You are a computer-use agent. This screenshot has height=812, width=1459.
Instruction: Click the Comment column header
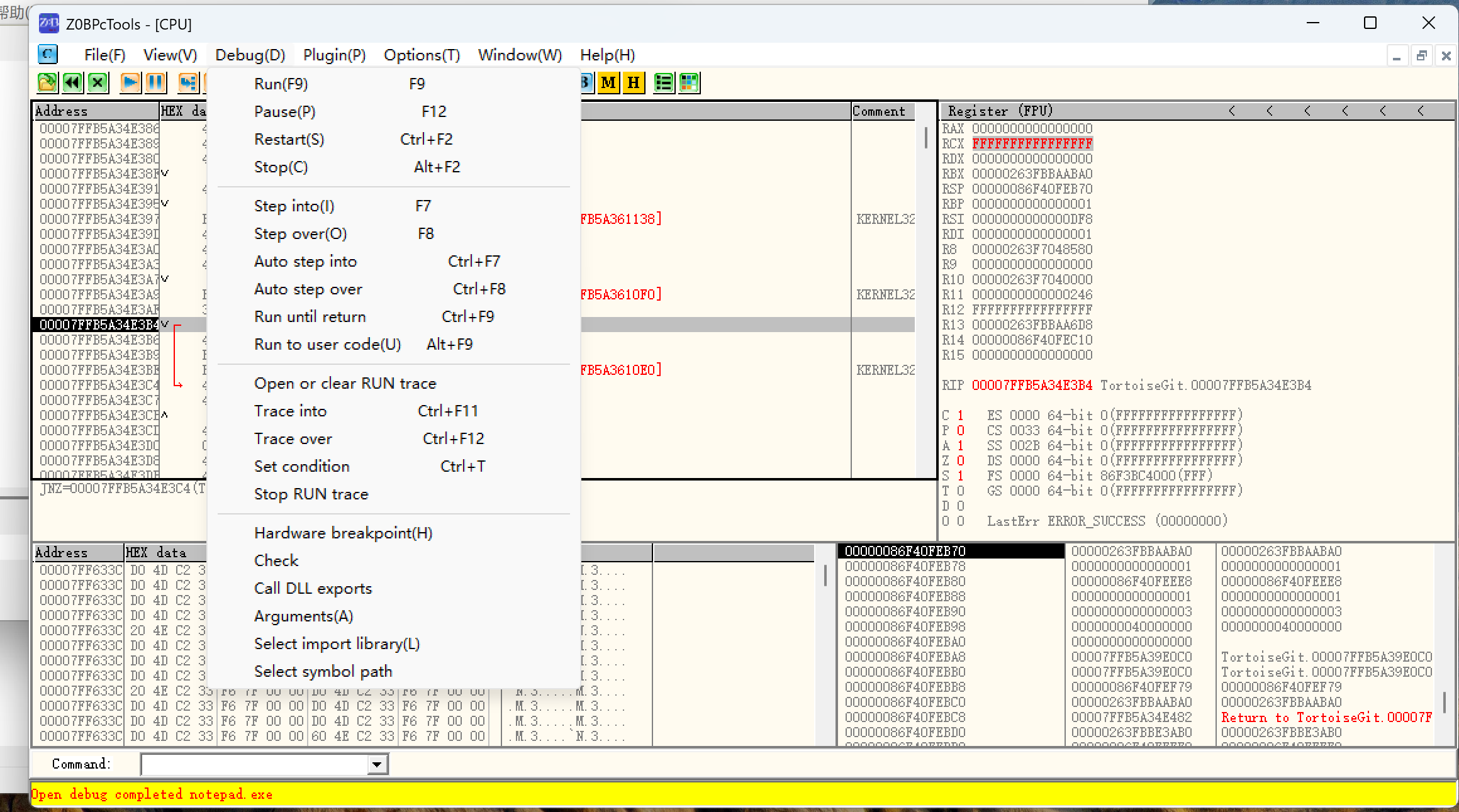883,111
